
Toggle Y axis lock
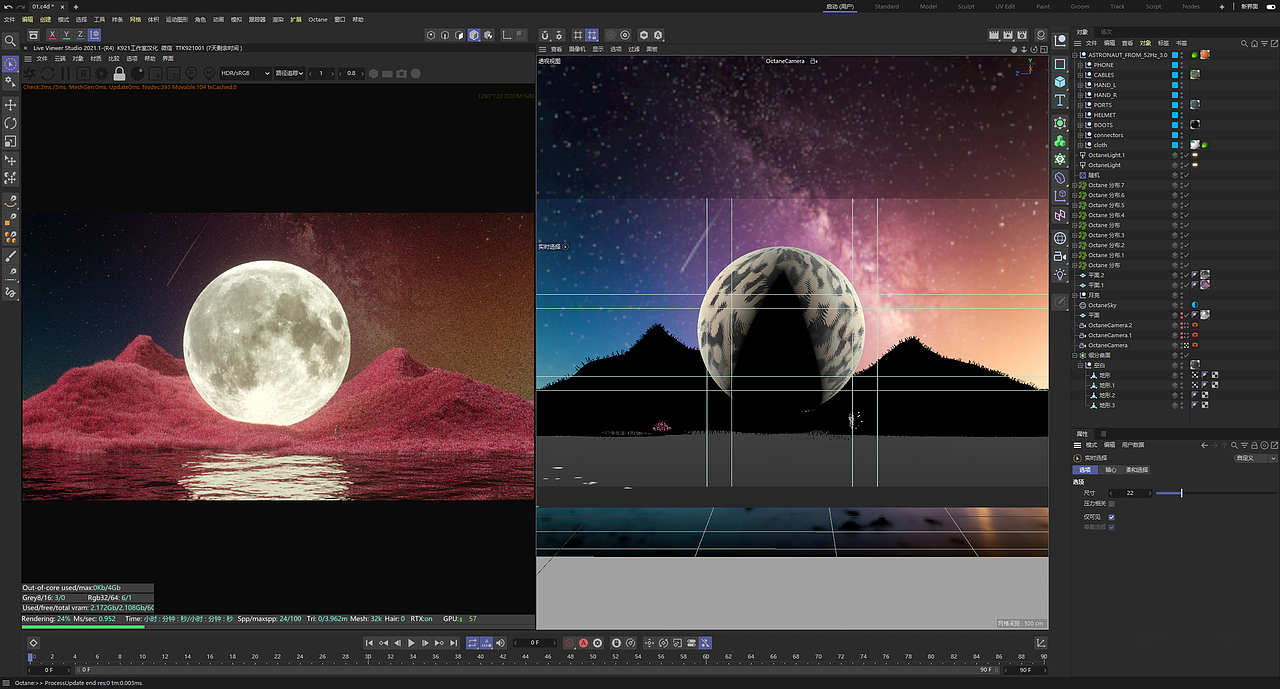(x=66, y=34)
